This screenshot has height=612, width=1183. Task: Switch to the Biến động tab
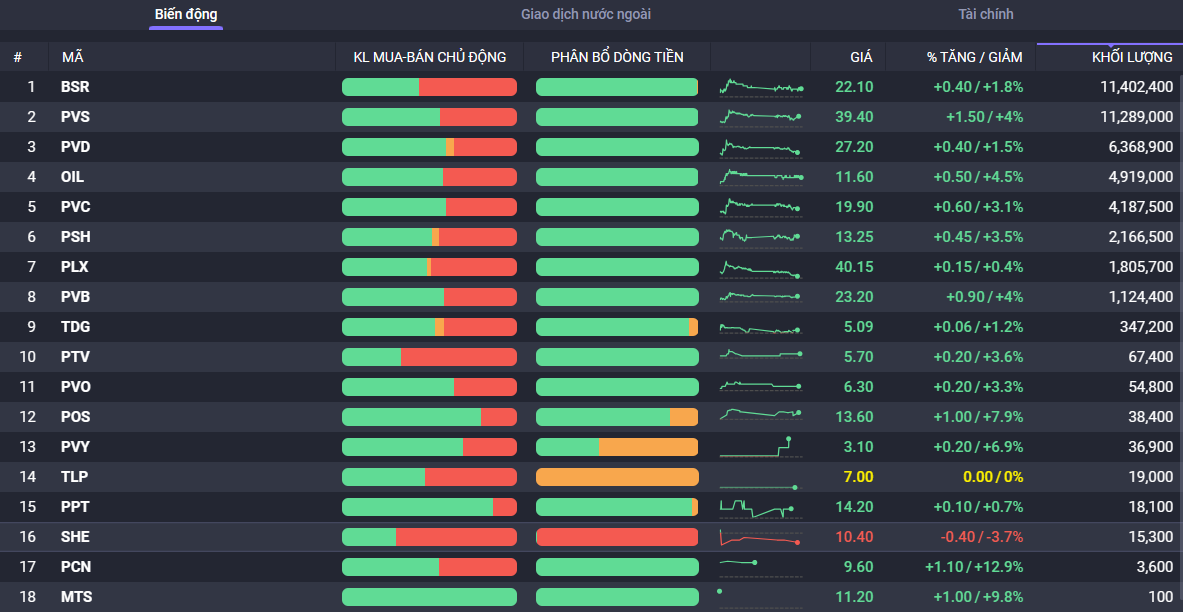pos(186,15)
